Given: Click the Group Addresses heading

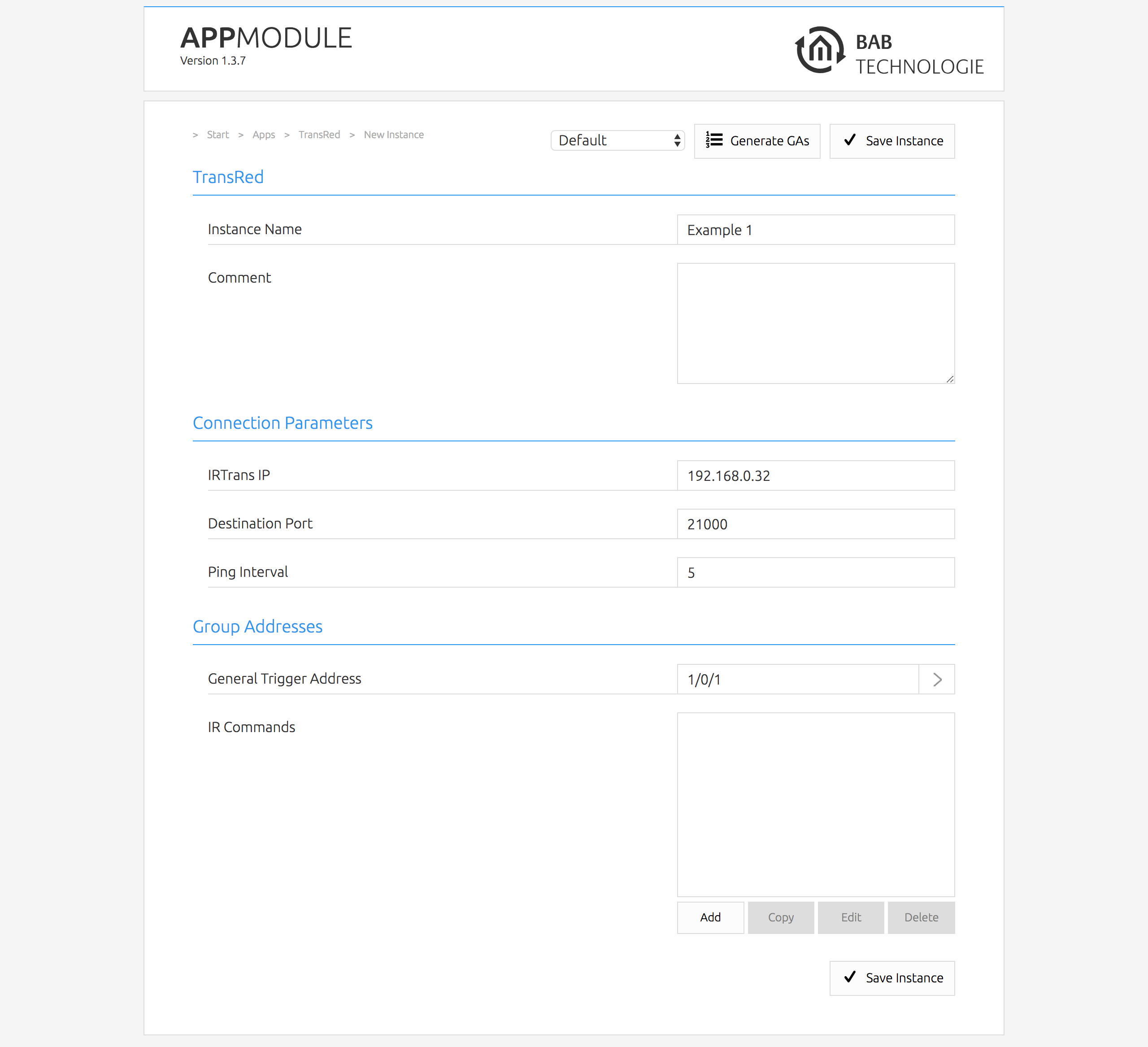Looking at the screenshot, I should tap(257, 627).
